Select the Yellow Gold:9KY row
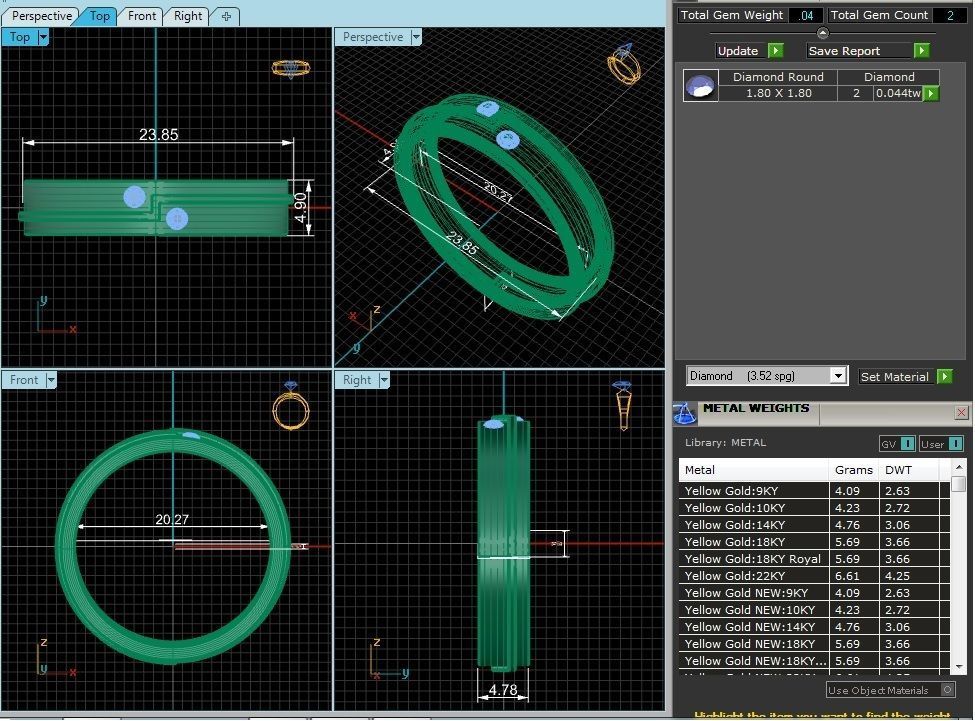975x721 pixels. pyautogui.click(x=815, y=490)
